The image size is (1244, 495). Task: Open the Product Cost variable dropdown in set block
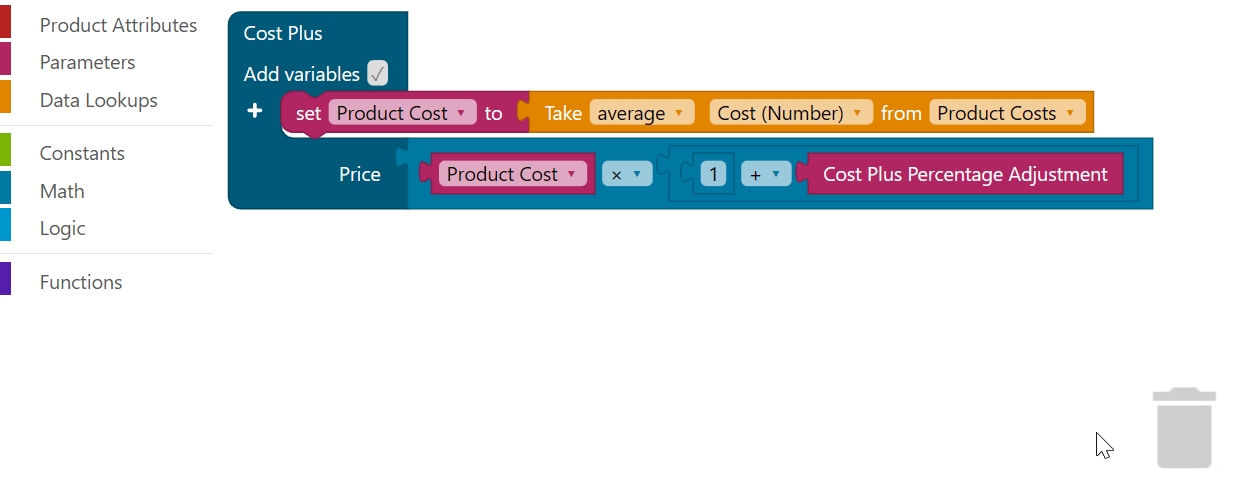tap(403, 113)
